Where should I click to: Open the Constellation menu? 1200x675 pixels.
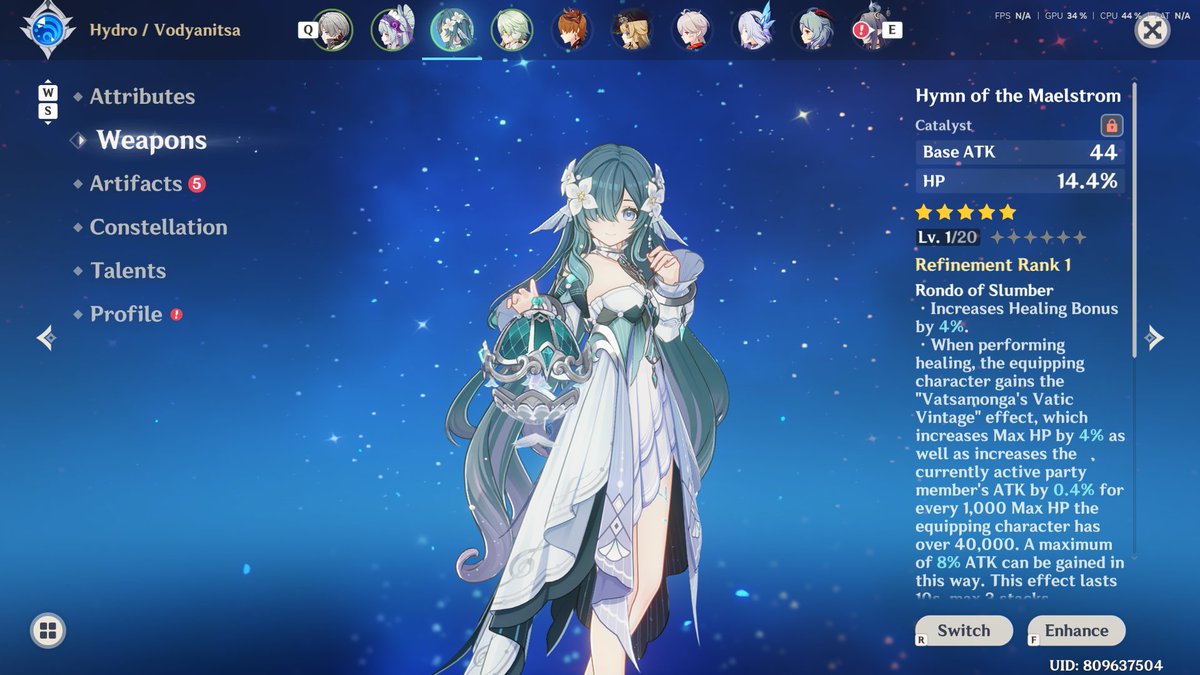pyautogui.click(x=158, y=227)
